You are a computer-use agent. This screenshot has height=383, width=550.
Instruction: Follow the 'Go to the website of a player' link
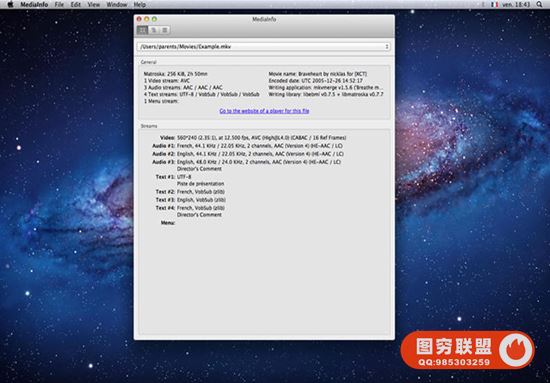point(264,111)
